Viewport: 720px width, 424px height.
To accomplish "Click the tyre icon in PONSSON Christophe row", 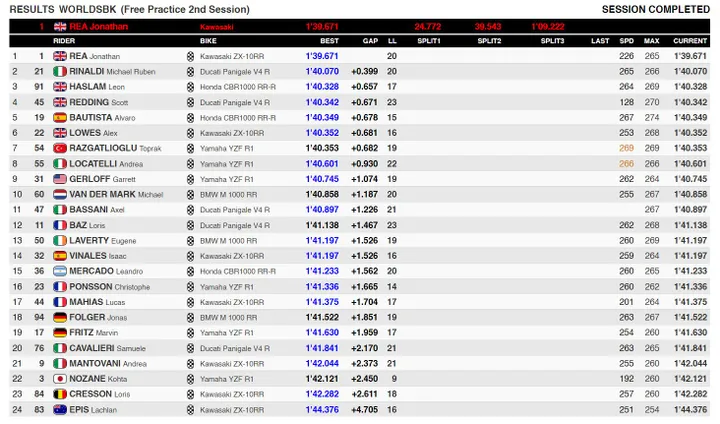I will (x=190, y=287).
